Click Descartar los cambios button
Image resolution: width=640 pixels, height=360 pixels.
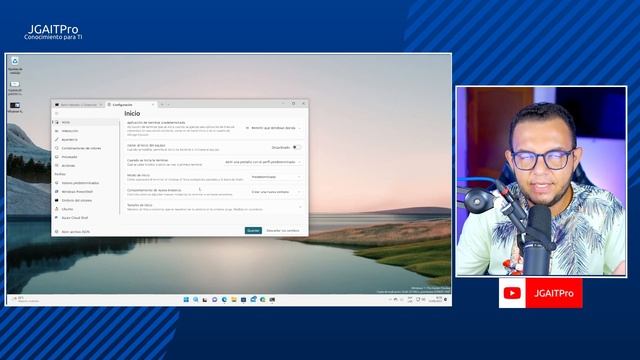coord(283,231)
